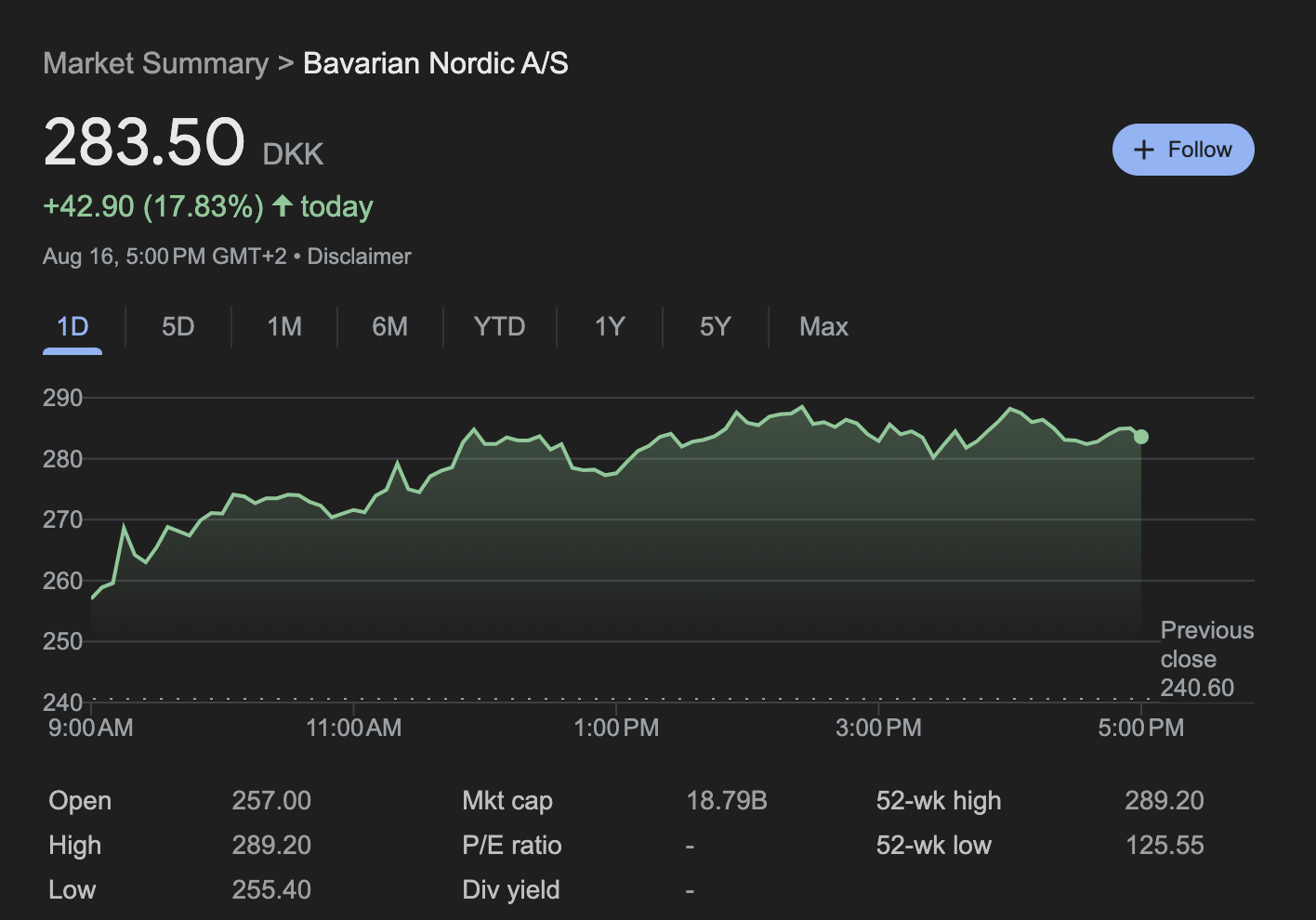The image size is (1316, 920).
Task: Click the 250 y-axis label
Action: pyautogui.click(x=62, y=641)
